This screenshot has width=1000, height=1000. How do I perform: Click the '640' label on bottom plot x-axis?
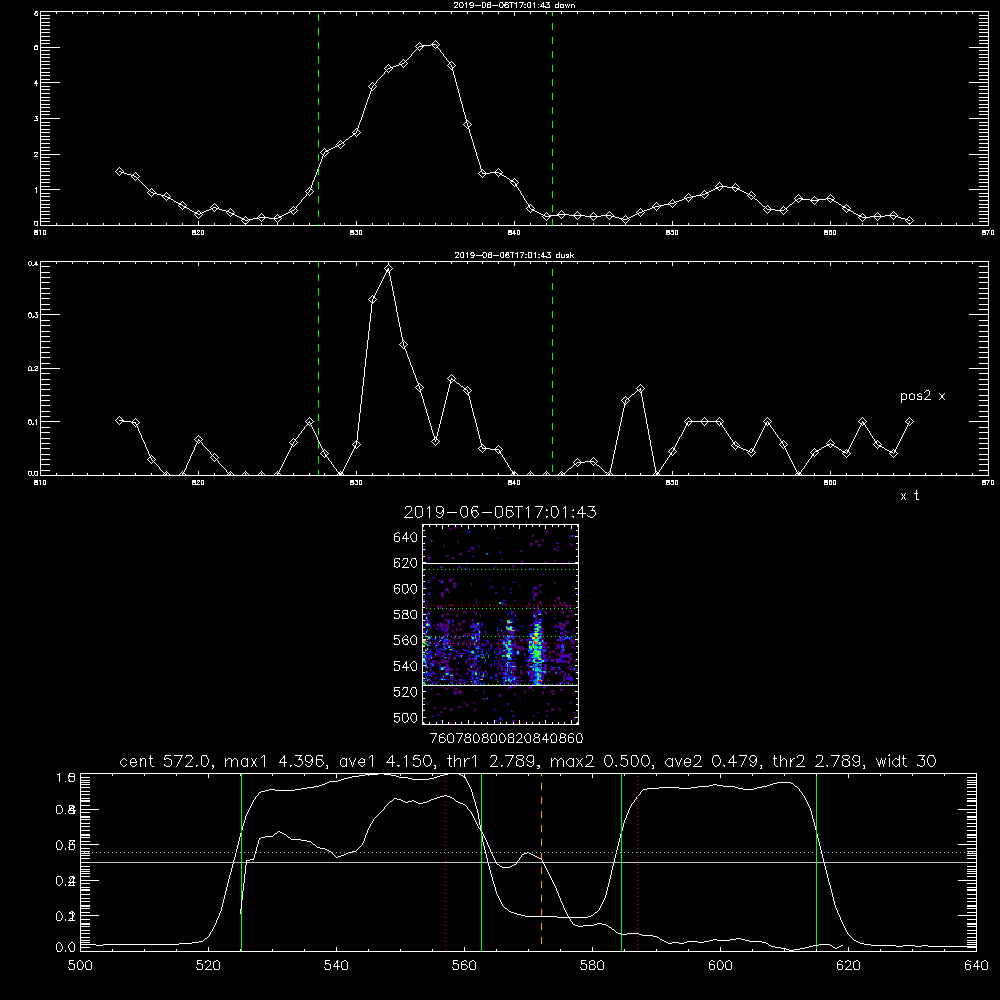click(x=976, y=966)
